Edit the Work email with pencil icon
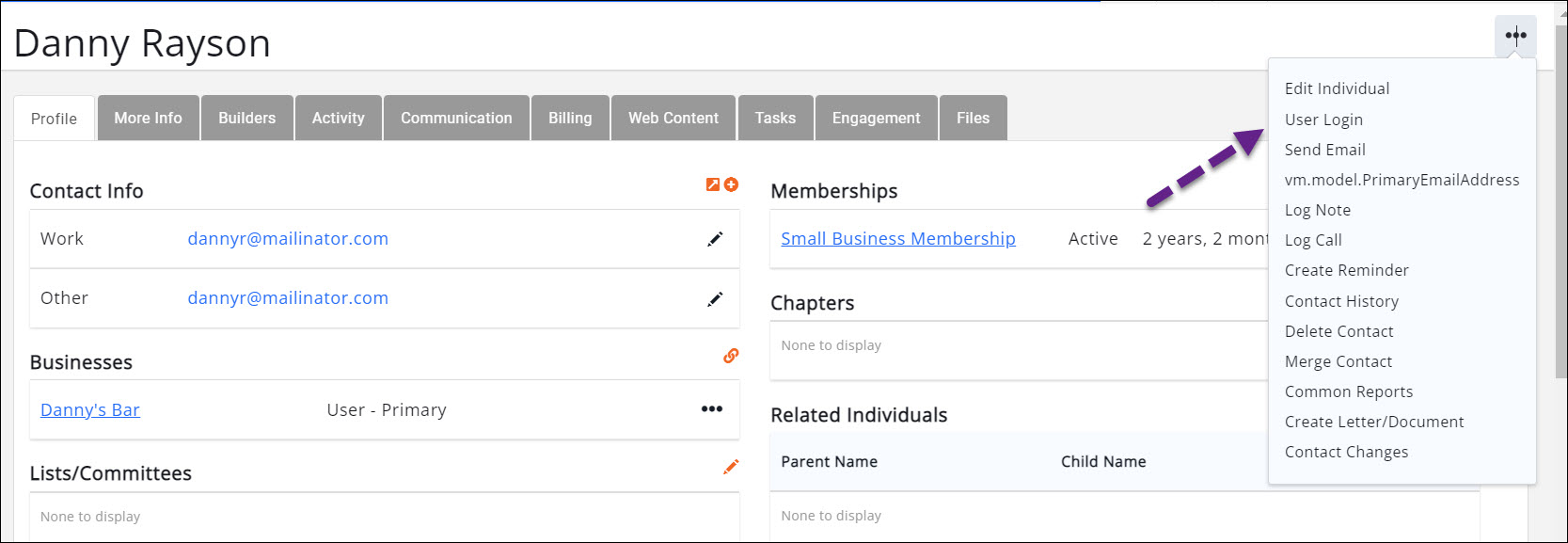Screen dimensions: 1568x543 pos(715,239)
